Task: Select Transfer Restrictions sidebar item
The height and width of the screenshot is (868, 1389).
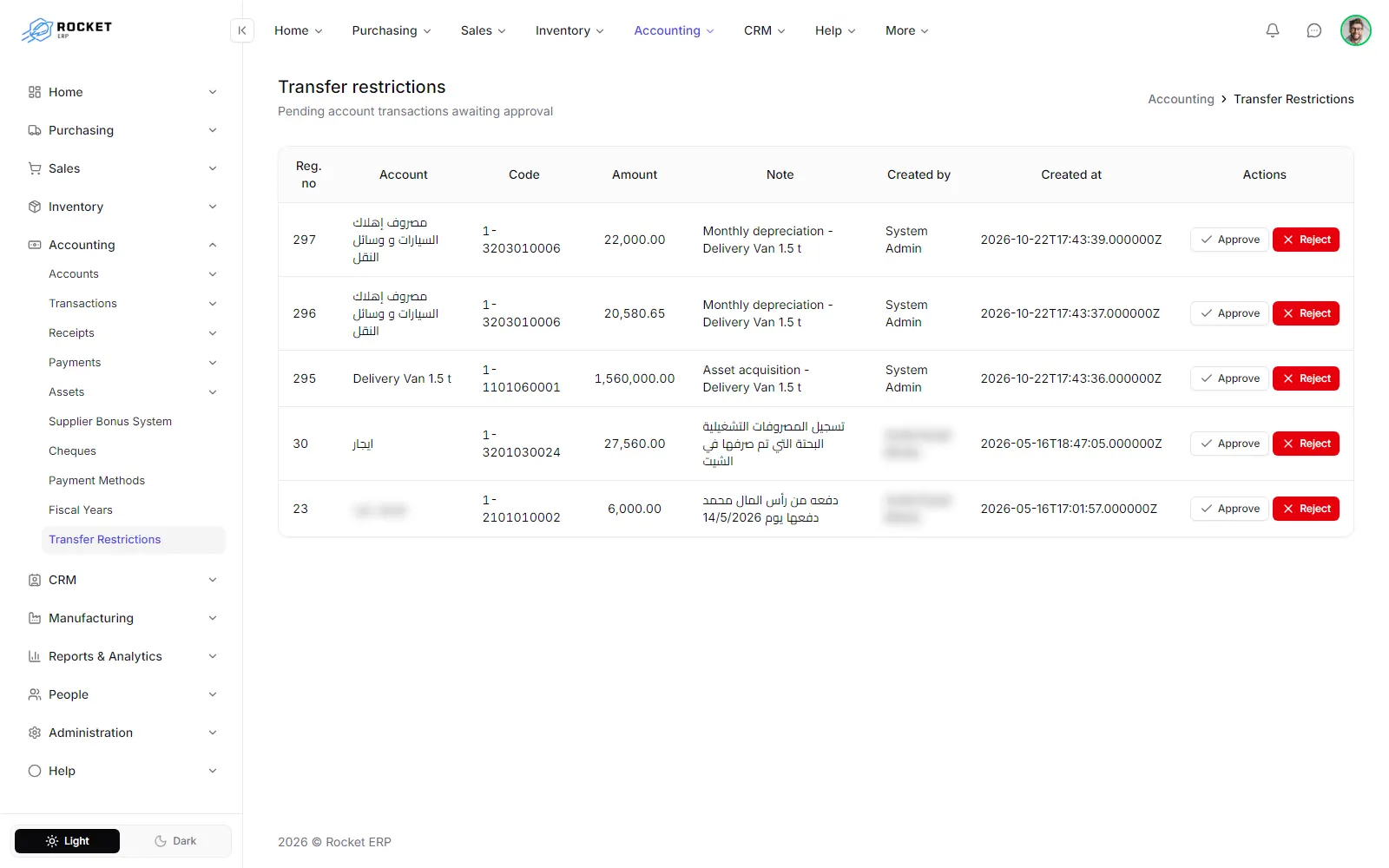Action: [x=133, y=540]
